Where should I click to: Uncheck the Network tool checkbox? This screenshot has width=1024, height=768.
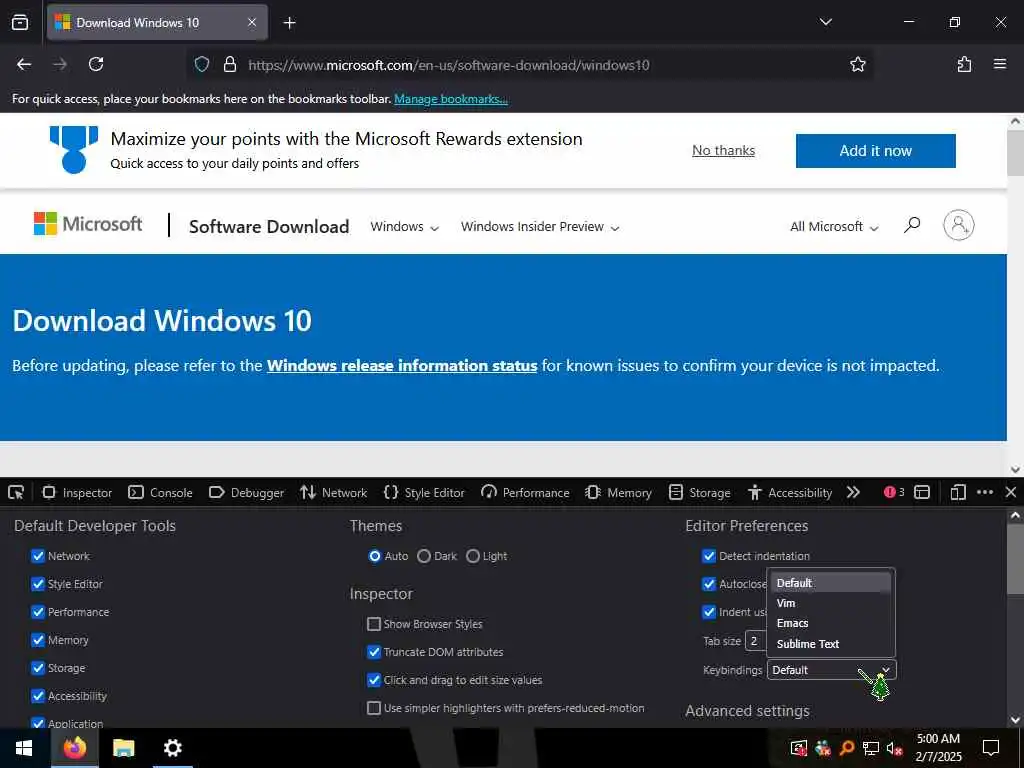tap(38, 556)
